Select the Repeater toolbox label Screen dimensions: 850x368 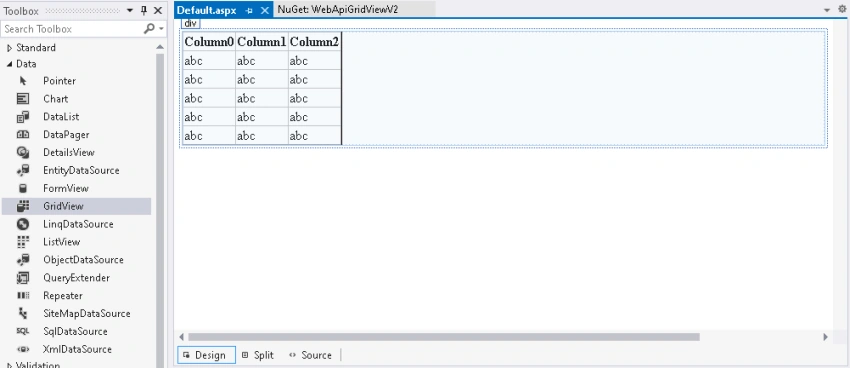[x=63, y=295]
